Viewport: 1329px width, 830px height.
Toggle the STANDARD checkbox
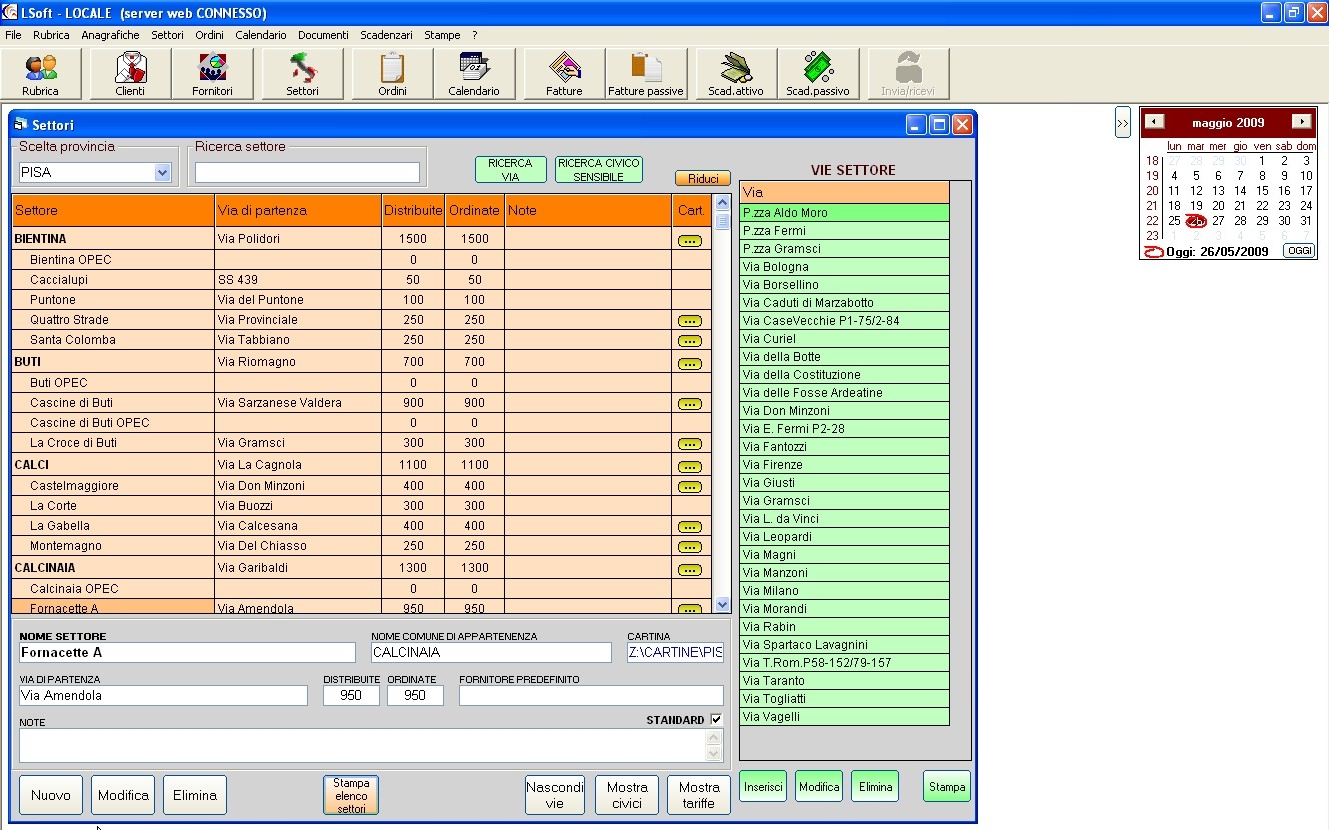pos(715,719)
